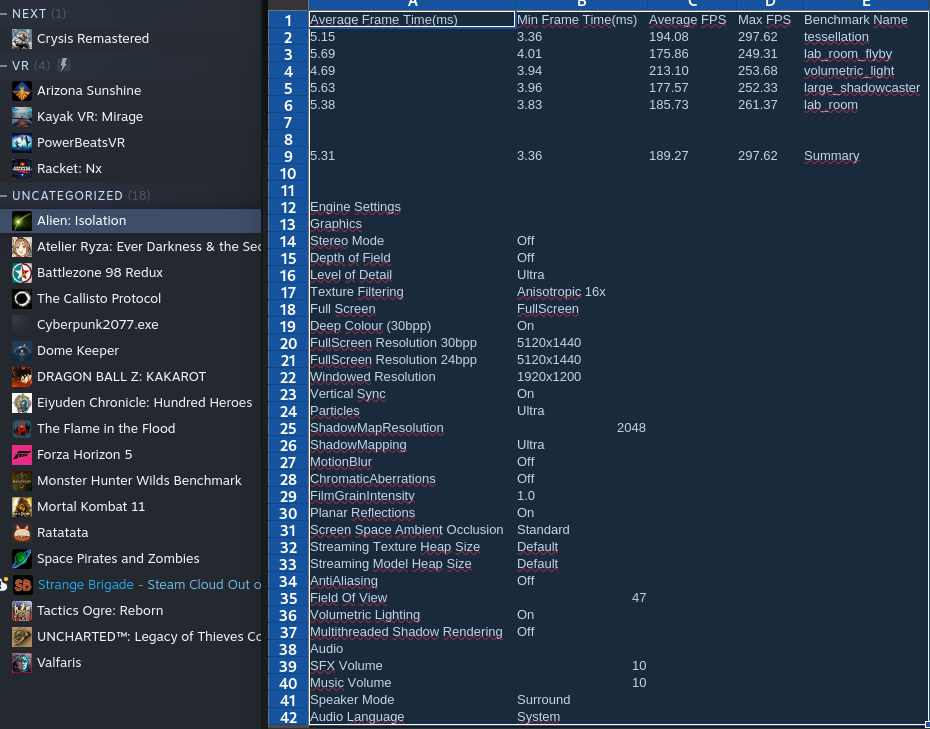Select Tactics Ogre: Reborn in game list
The height and width of the screenshot is (729, 930).
point(100,611)
